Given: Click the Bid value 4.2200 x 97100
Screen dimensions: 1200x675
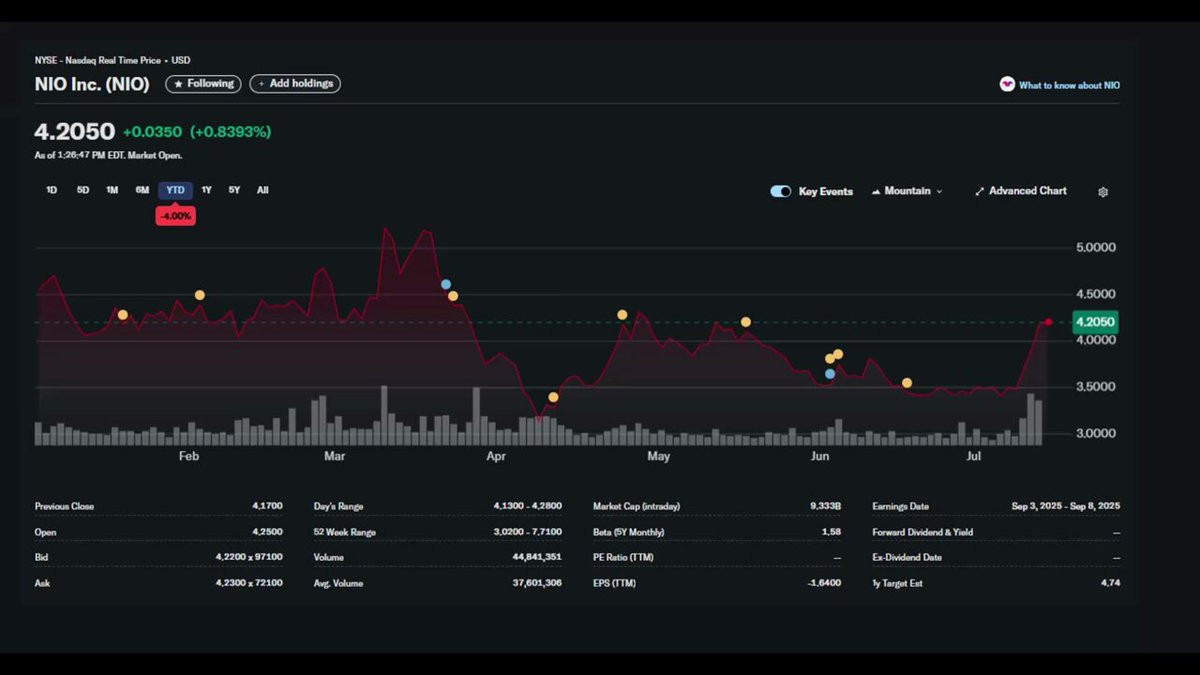Looking at the screenshot, I should (249, 558).
